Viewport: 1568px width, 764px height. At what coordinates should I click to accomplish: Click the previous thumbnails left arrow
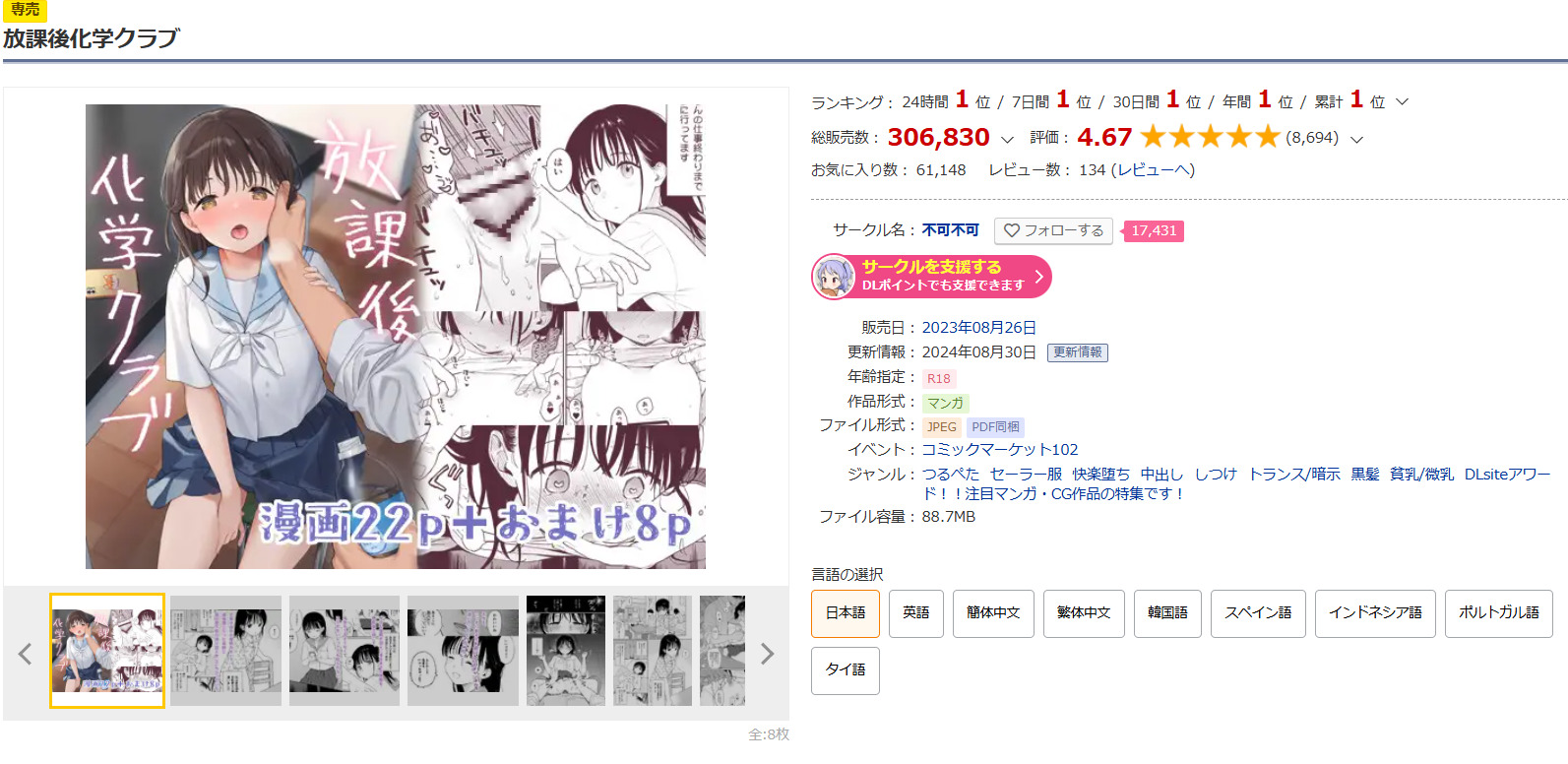(x=26, y=653)
